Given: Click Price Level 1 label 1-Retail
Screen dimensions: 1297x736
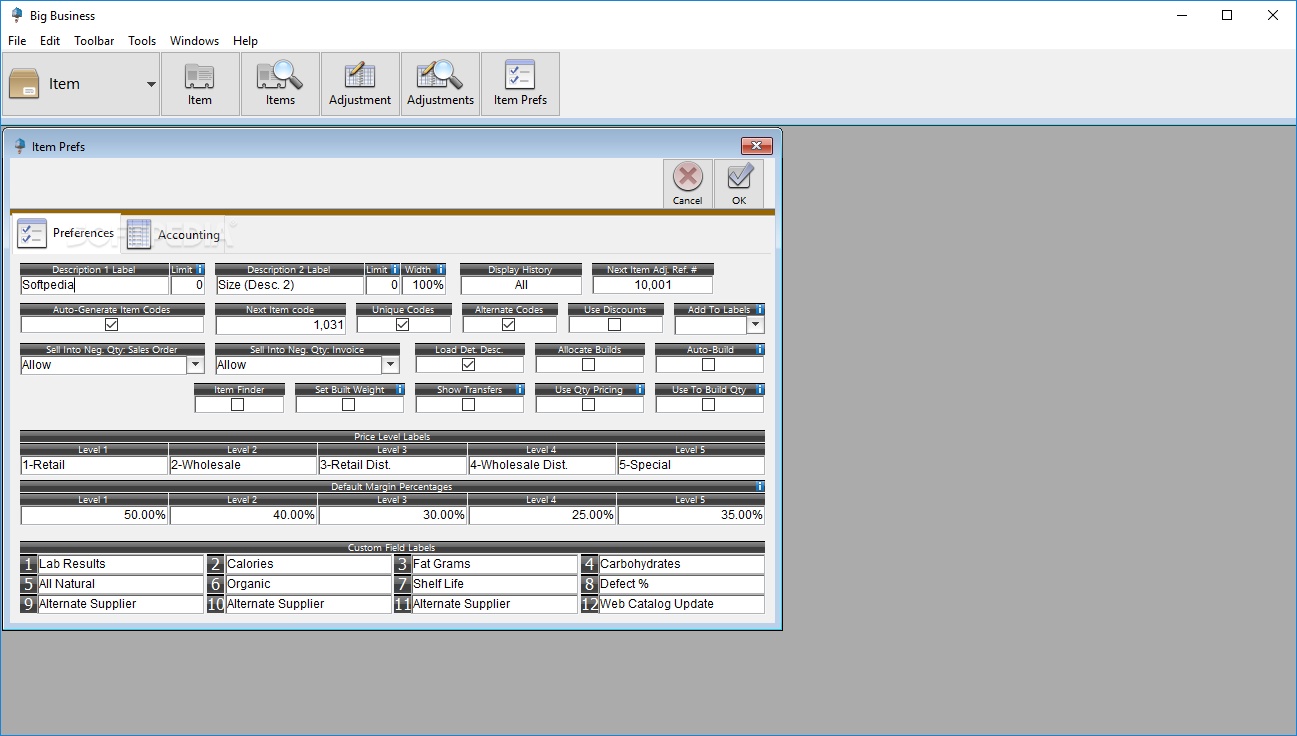Looking at the screenshot, I should coord(94,465).
